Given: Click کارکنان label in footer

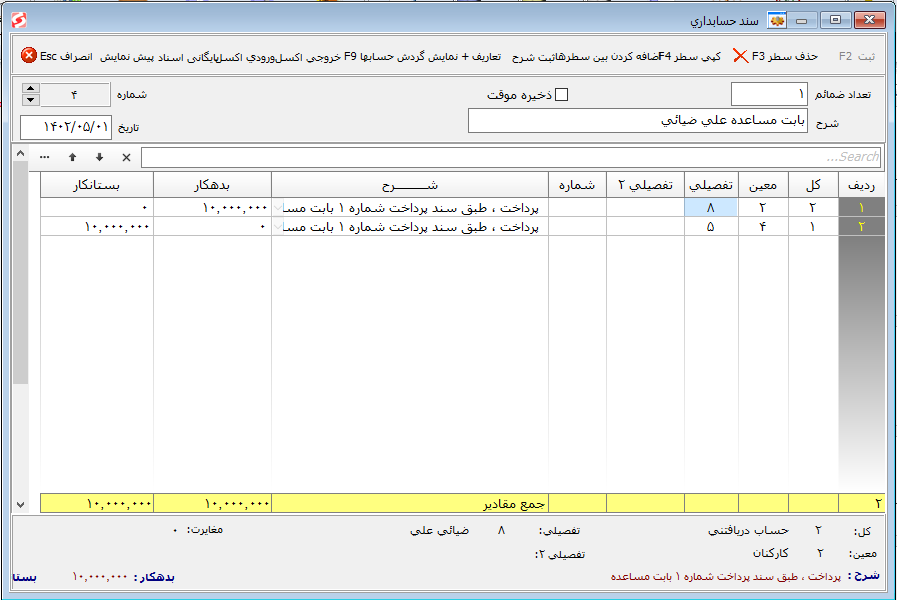Looking at the screenshot, I should tap(771, 553).
